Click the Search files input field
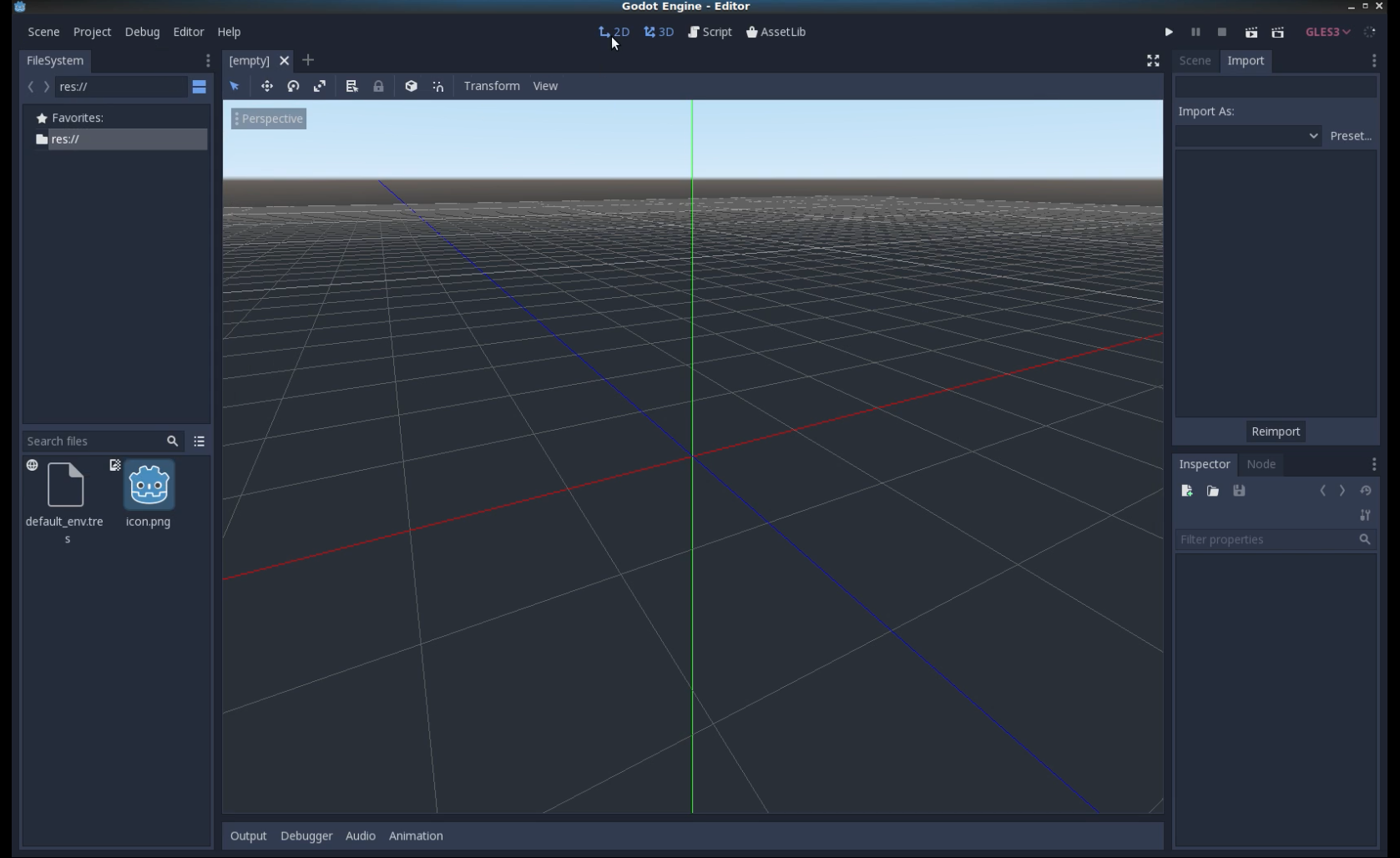Screen dimensions: 1400x858 [x=92, y=441]
